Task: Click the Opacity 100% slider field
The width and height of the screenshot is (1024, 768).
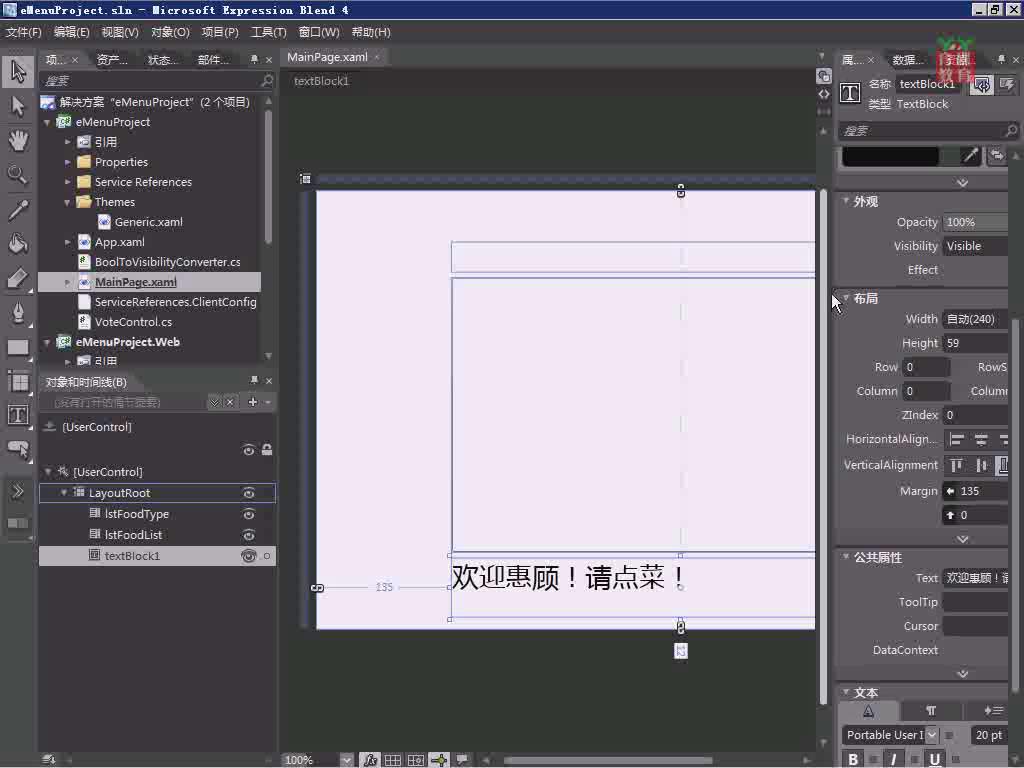Action: click(x=976, y=222)
